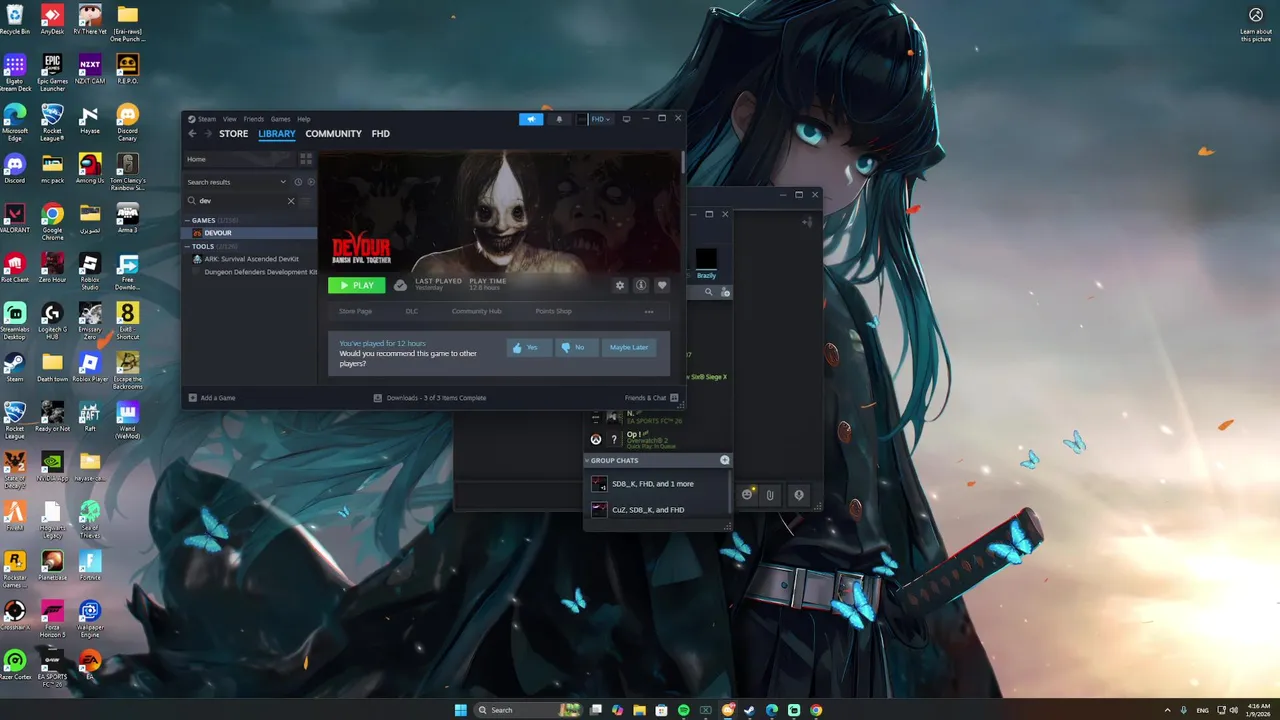Image resolution: width=1280 pixels, height=720 pixels.
Task: Open the View menu
Action: tap(230, 119)
